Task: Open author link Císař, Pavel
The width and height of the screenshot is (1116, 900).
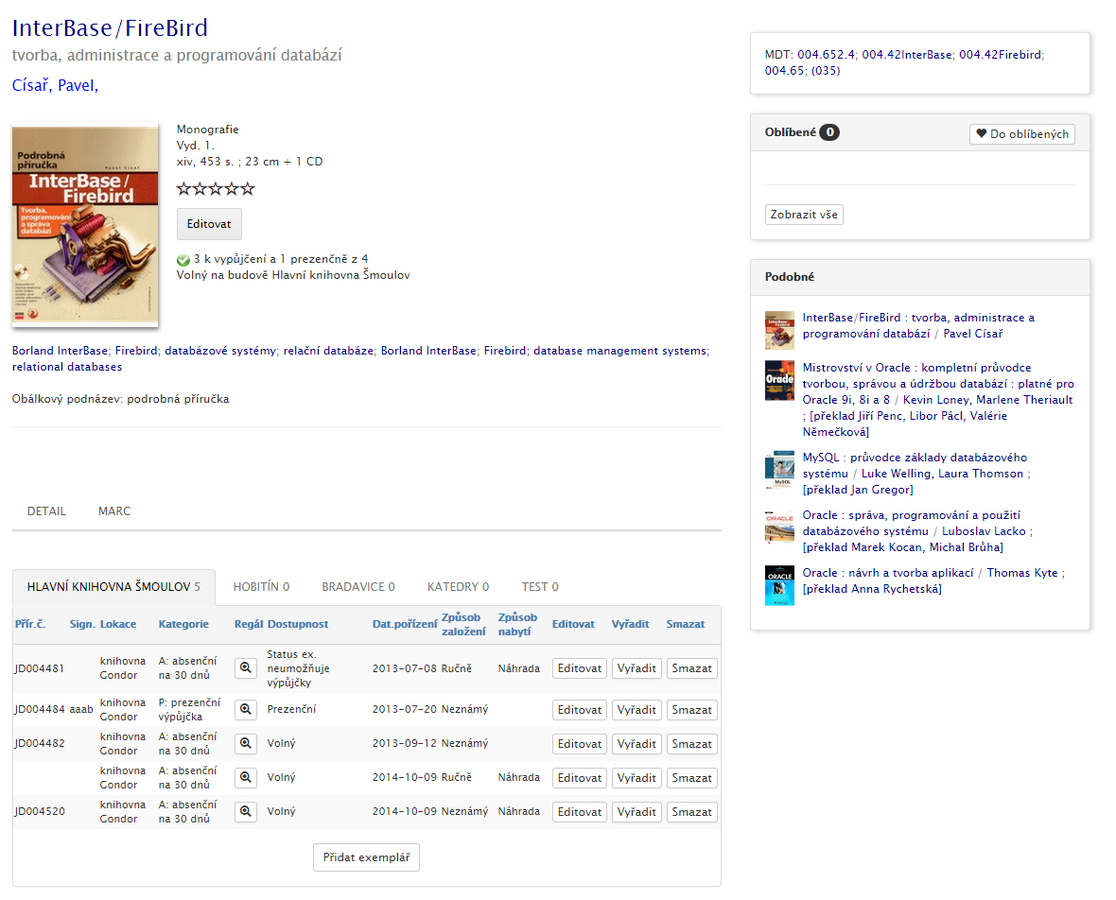Action: [55, 85]
